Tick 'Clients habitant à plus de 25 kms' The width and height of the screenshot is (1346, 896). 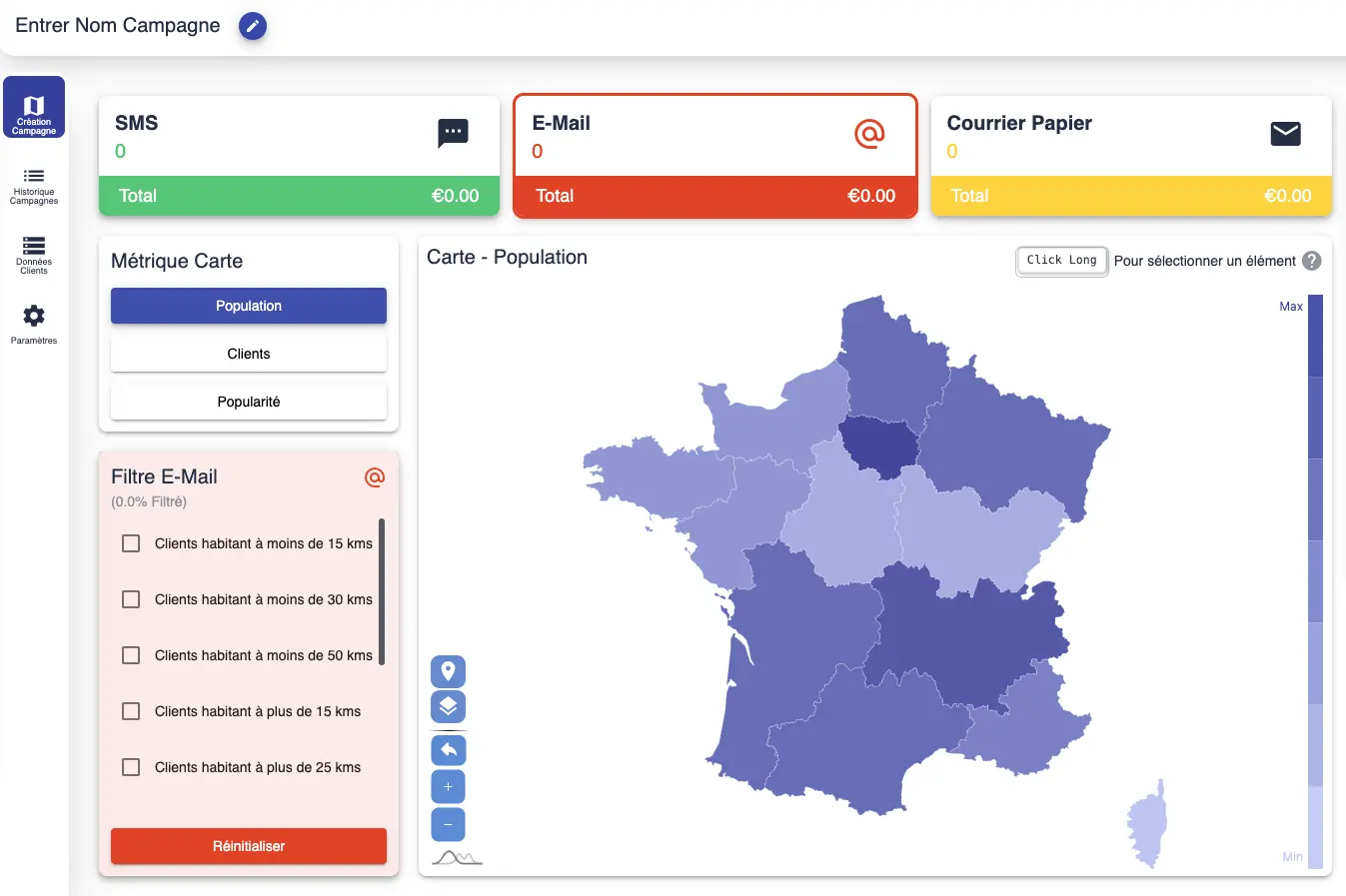coord(131,767)
